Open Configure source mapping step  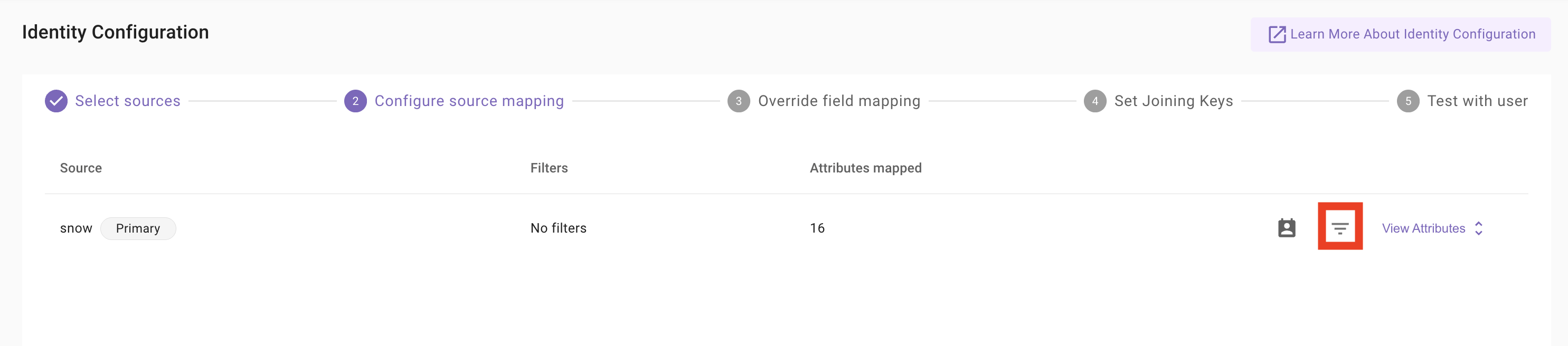tap(469, 101)
